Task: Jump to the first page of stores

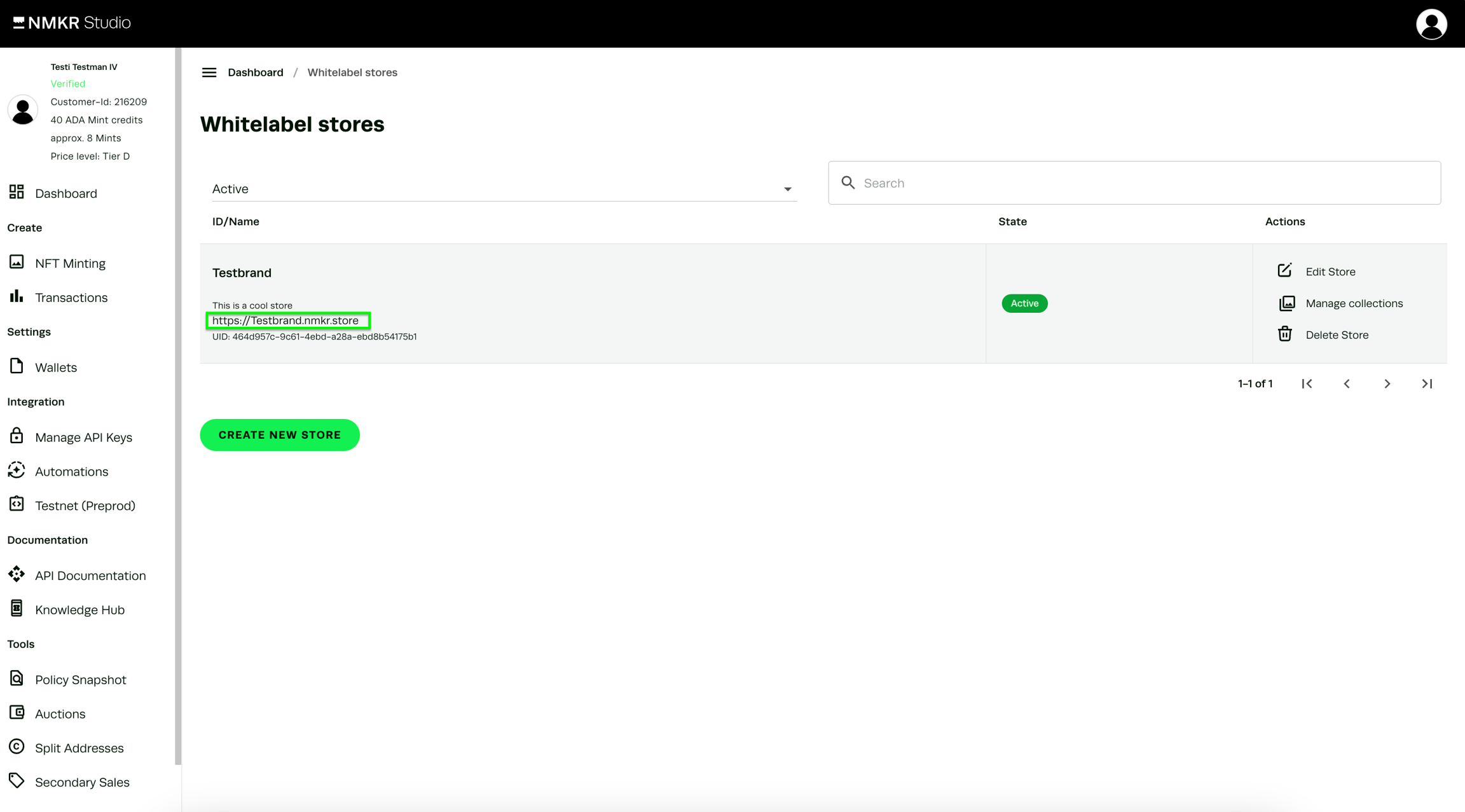Action: click(1307, 383)
